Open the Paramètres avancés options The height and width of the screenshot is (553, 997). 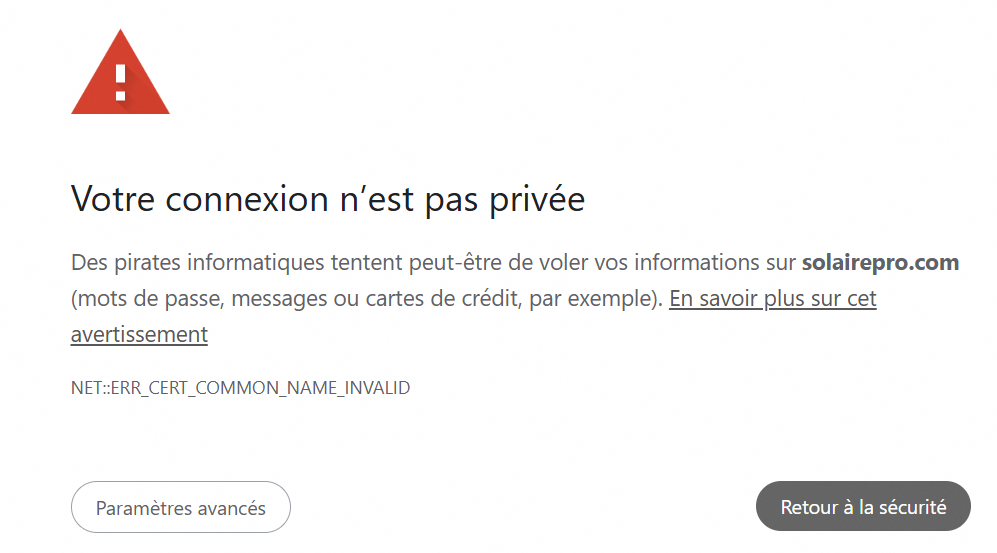pyautogui.click(x=180, y=508)
